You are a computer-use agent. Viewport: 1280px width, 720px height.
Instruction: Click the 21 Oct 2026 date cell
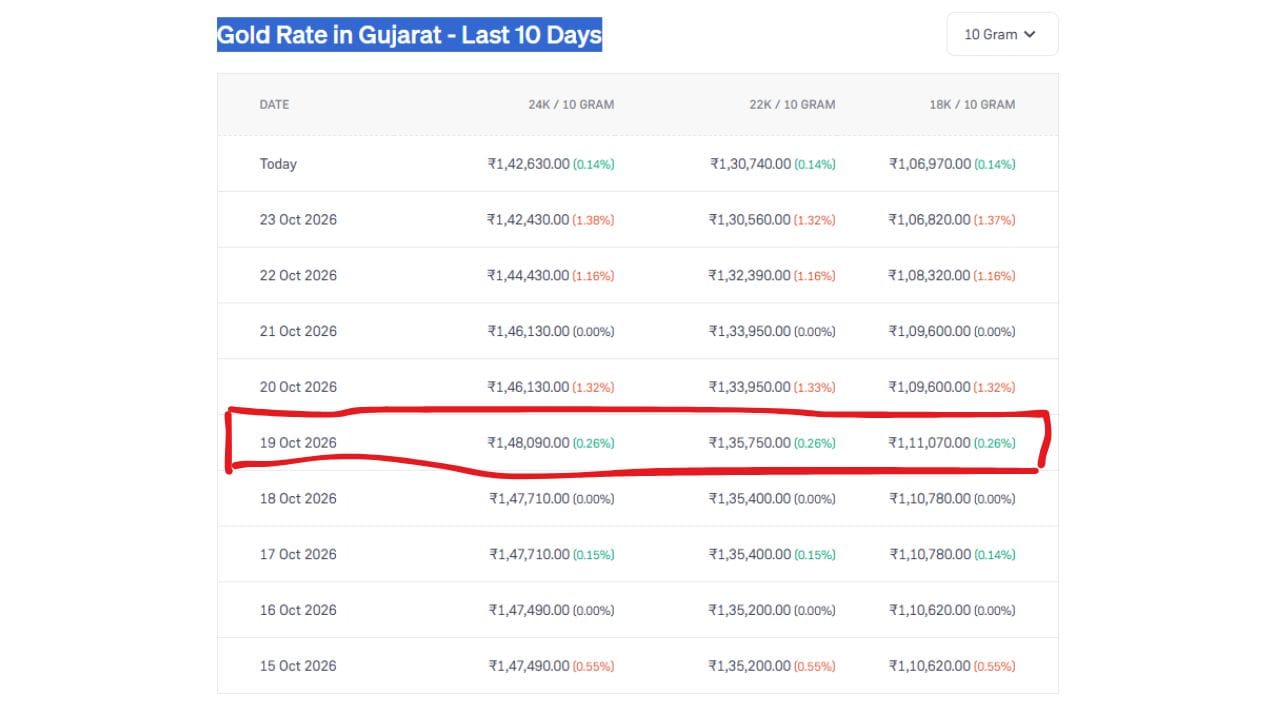(298, 332)
